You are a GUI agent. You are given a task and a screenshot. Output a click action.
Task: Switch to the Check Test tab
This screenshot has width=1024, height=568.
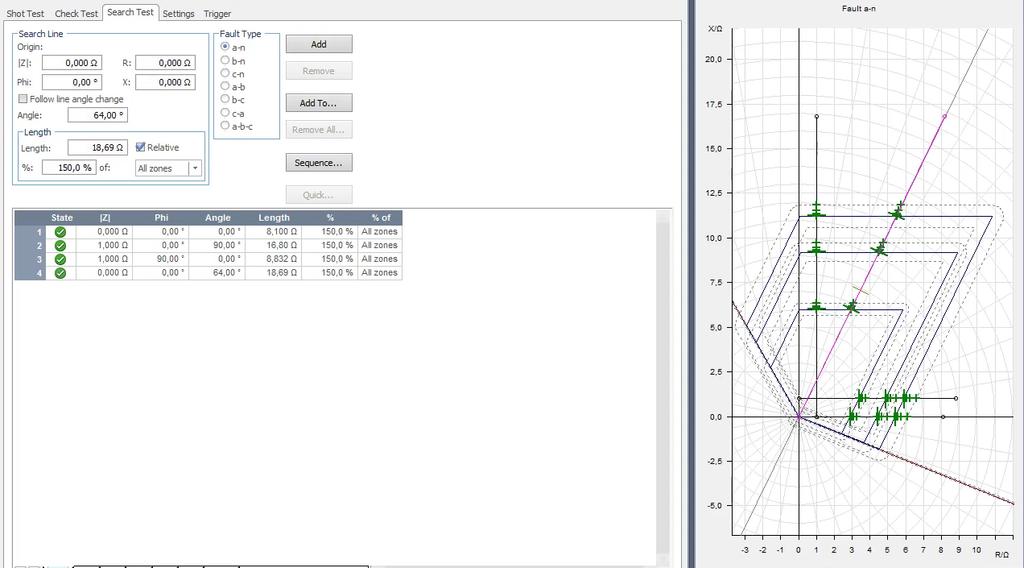point(76,13)
